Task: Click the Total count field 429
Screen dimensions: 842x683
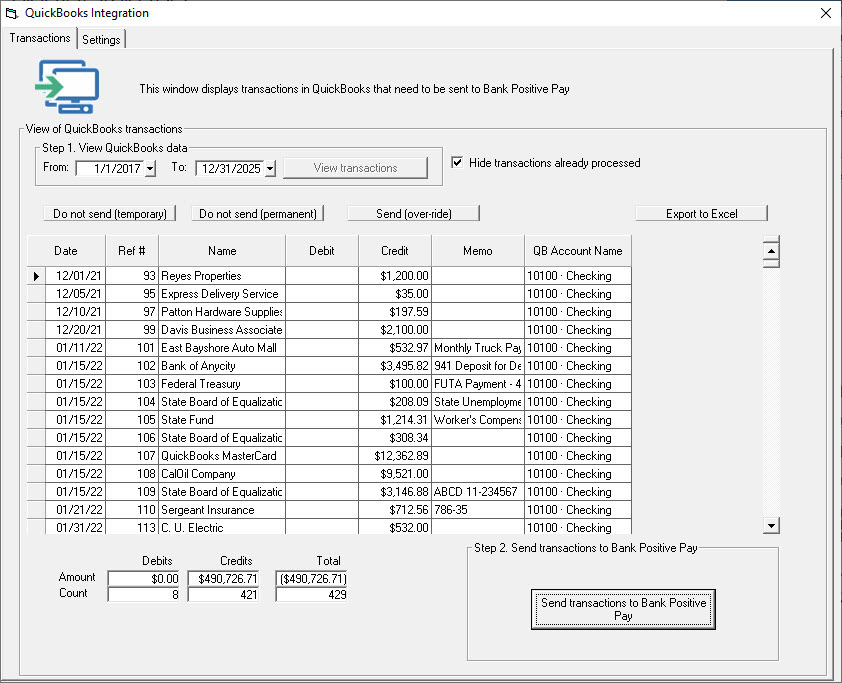Action: coord(311,594)
